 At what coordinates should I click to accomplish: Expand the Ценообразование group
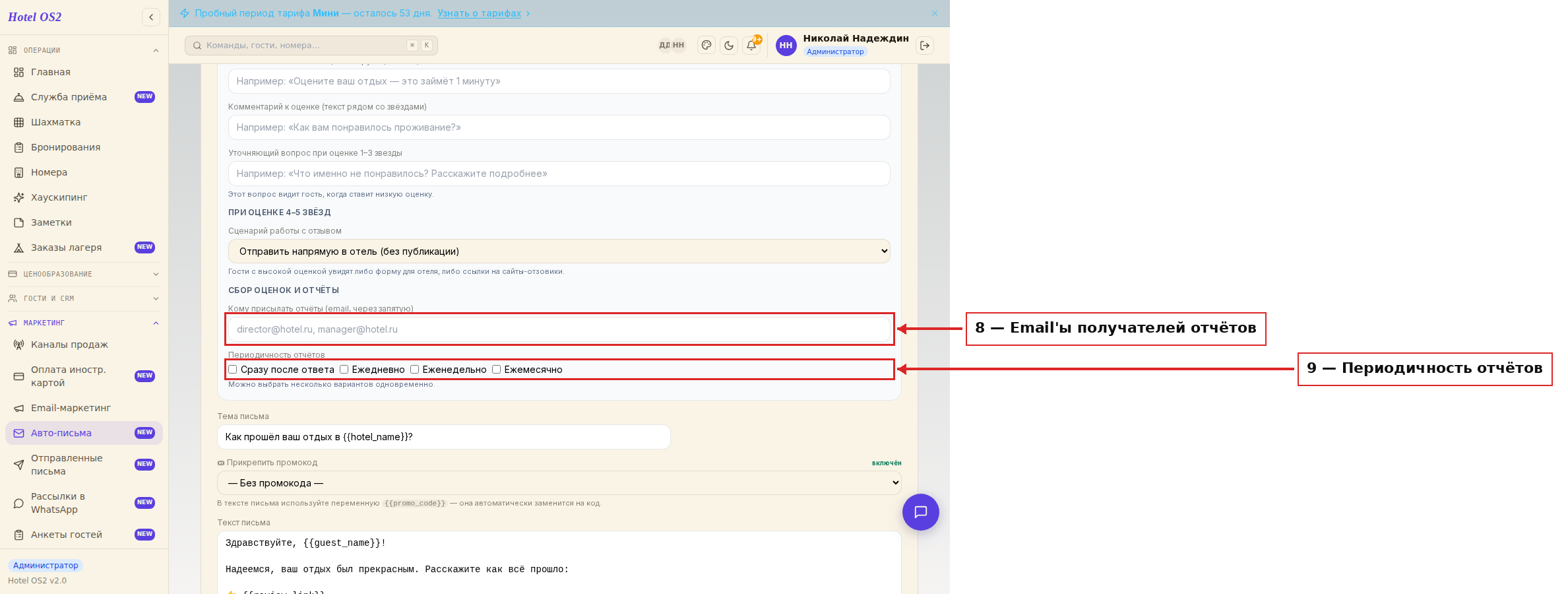click(x=84, y=274)
